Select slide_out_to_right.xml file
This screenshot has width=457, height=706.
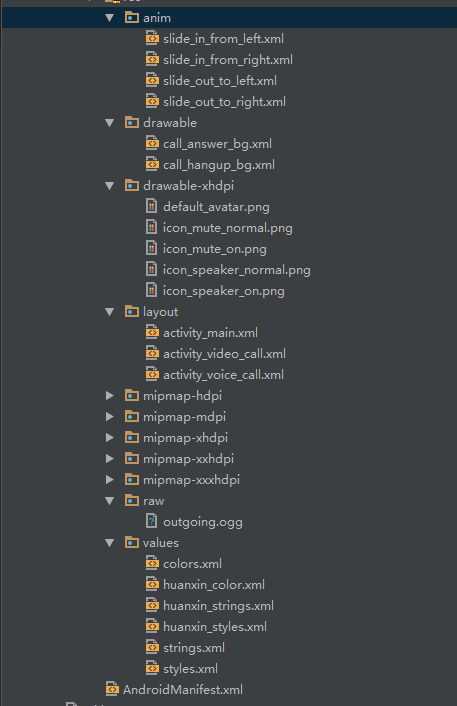[224, 102]
